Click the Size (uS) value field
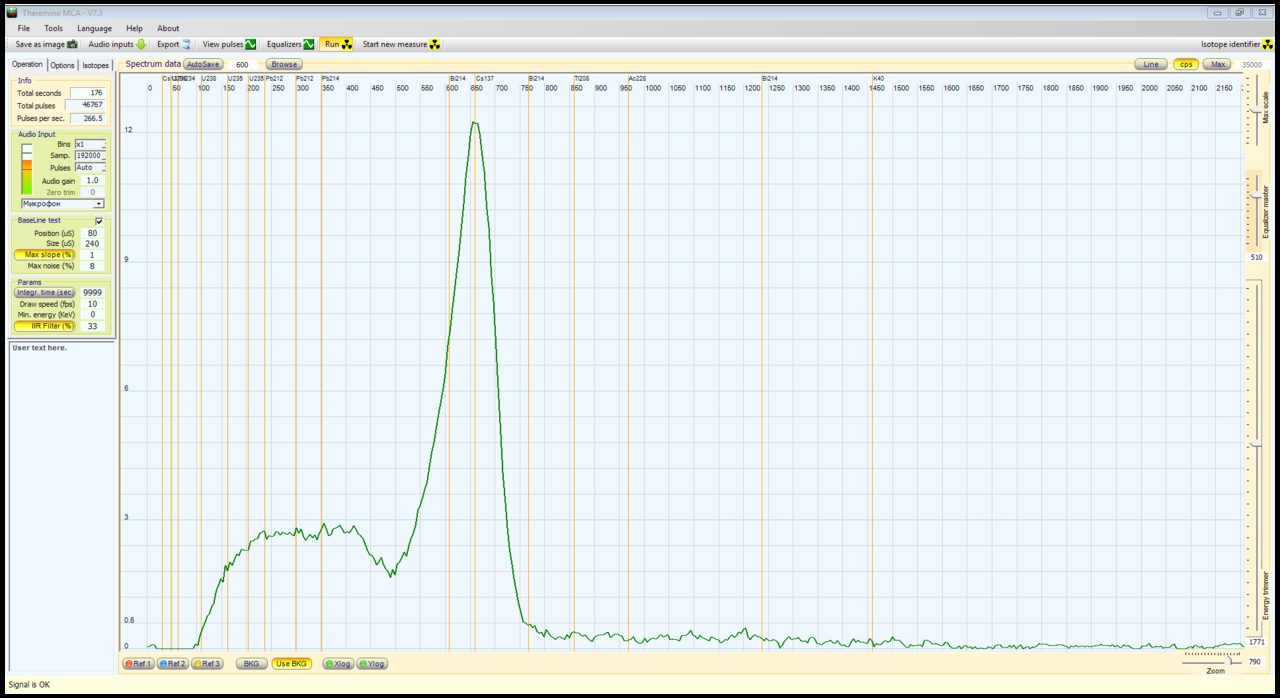This screenshot has width=1280, height=698. (92, 244)
